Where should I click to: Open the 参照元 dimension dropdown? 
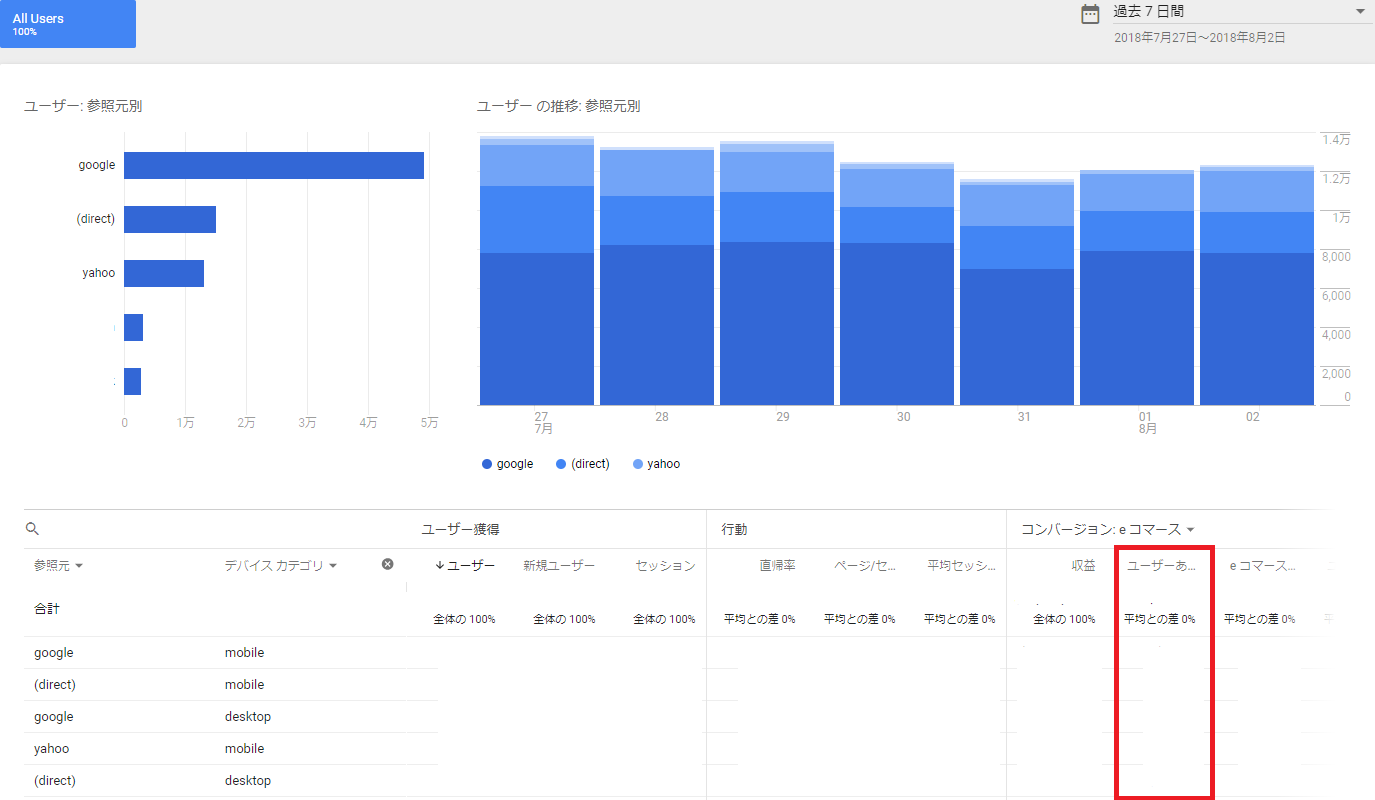[x=58, y=566]
